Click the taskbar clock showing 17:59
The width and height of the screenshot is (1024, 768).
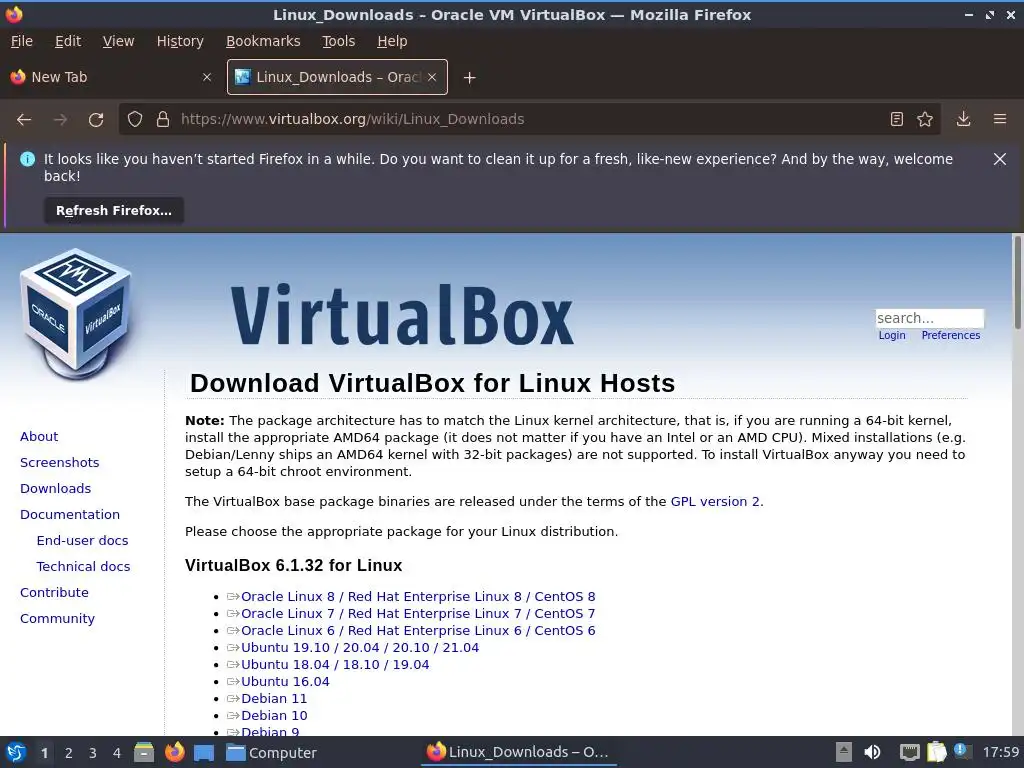[1000, 752]
